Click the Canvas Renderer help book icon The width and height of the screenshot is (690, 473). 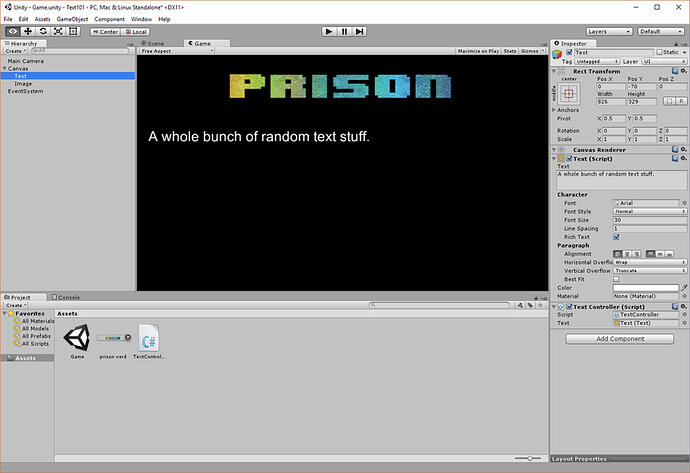pyautogui.click(x=675, y=150)
